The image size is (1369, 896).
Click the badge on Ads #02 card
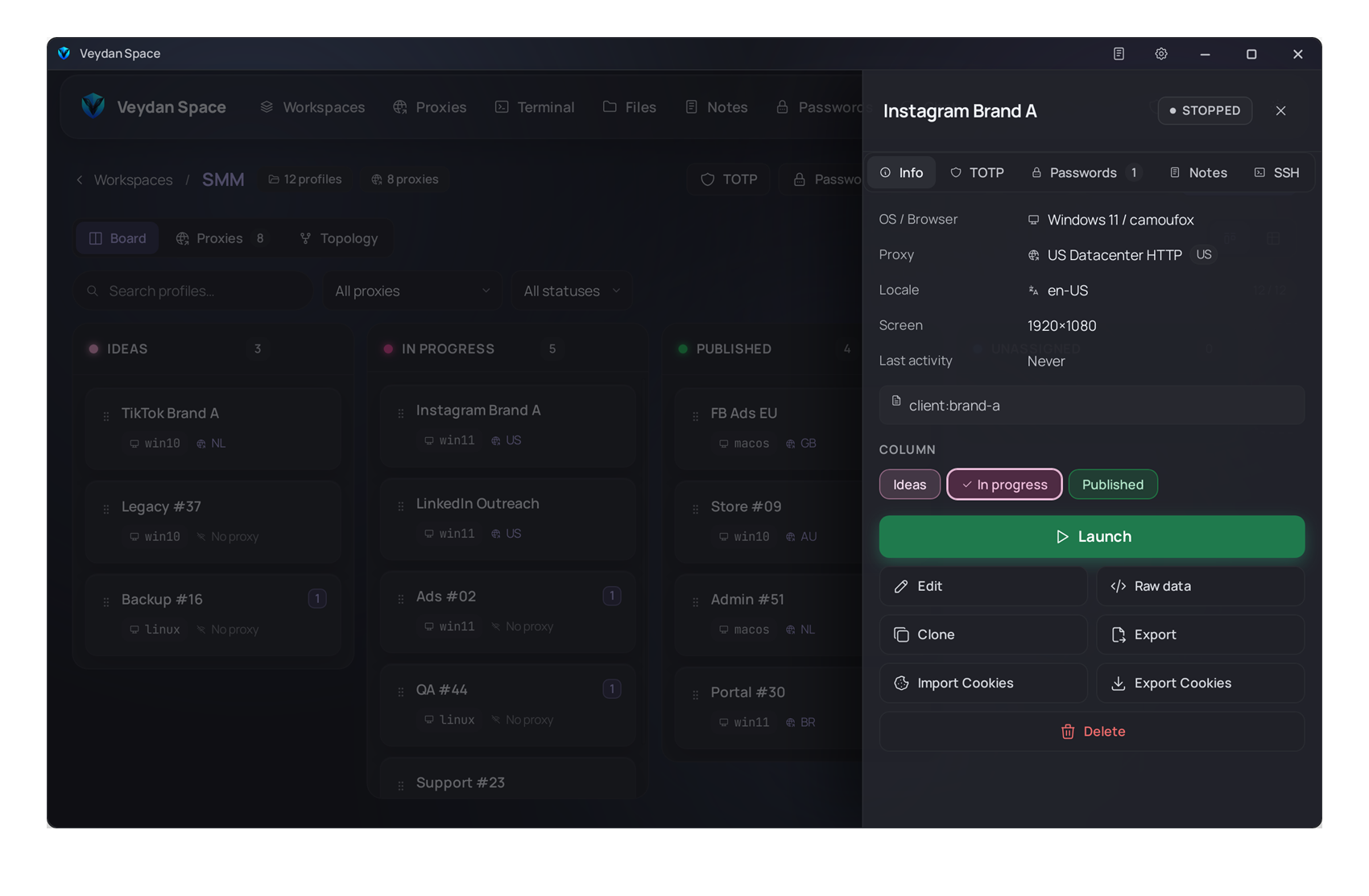click(612, 596)
